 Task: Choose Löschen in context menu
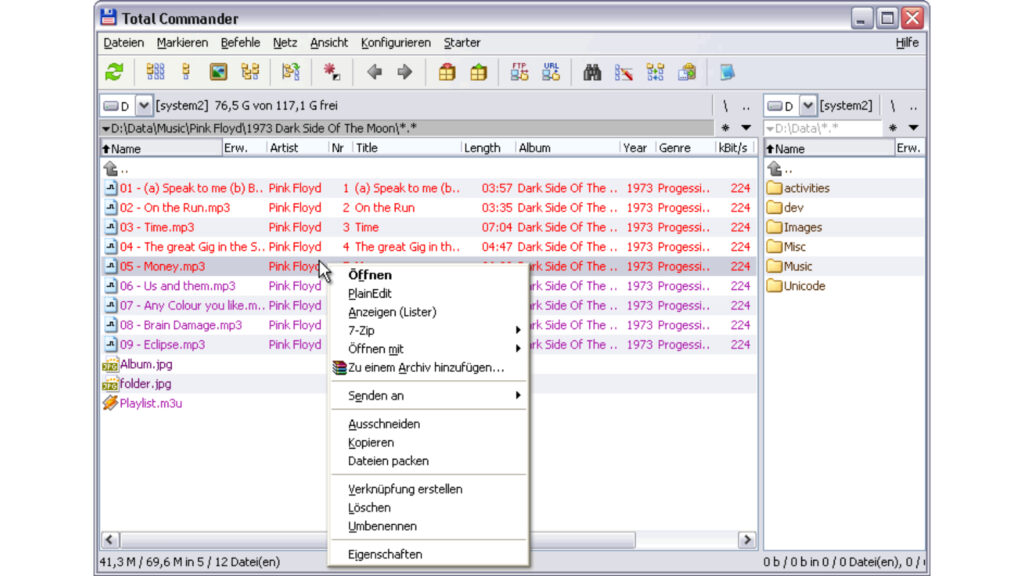[x=428, y=507]
